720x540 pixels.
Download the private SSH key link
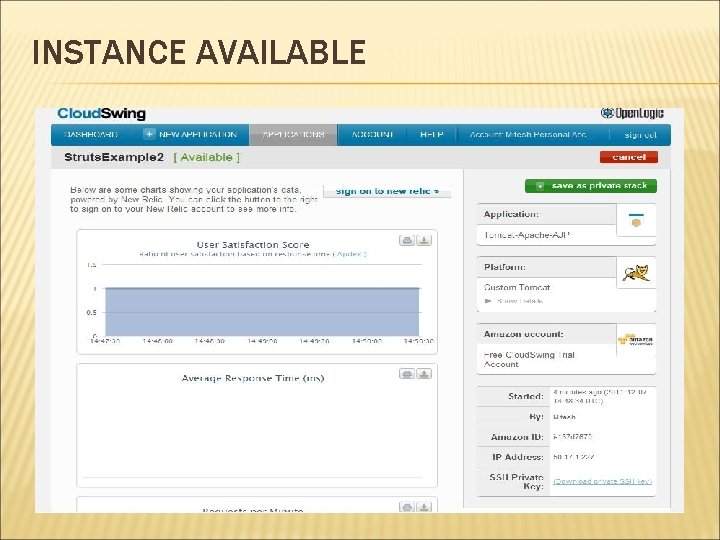[x=602, y=481]
